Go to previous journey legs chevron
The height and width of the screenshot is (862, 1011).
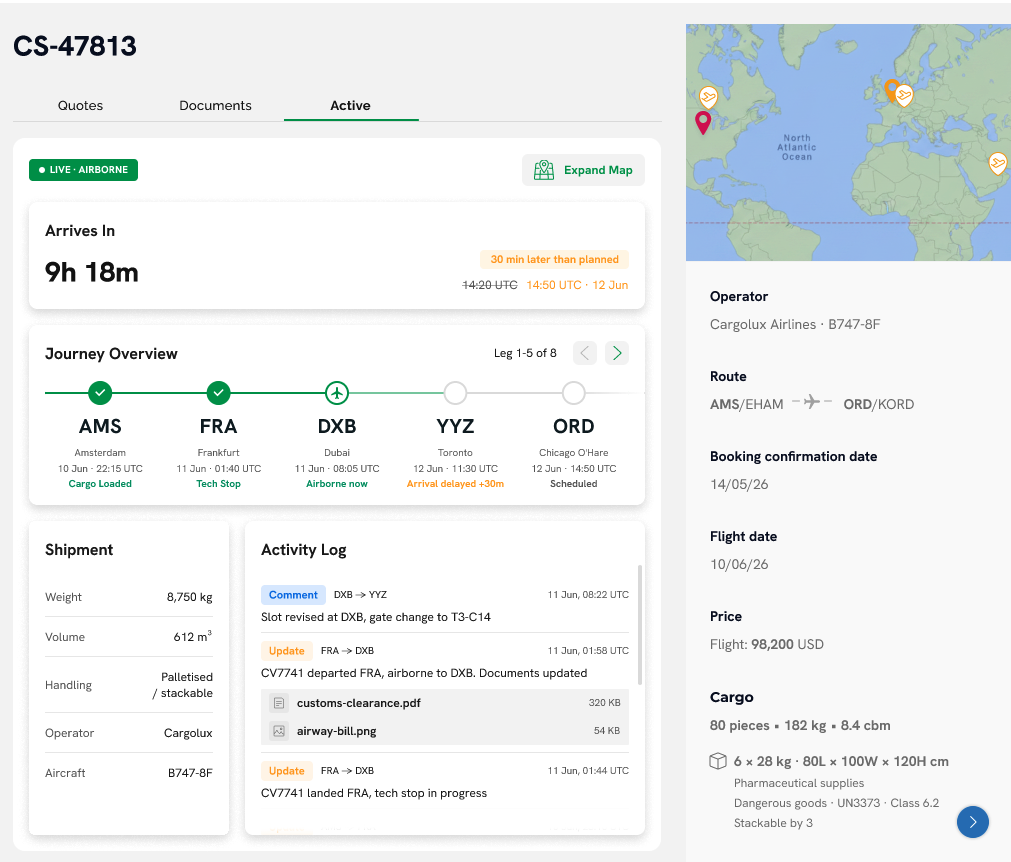(585, 353)
